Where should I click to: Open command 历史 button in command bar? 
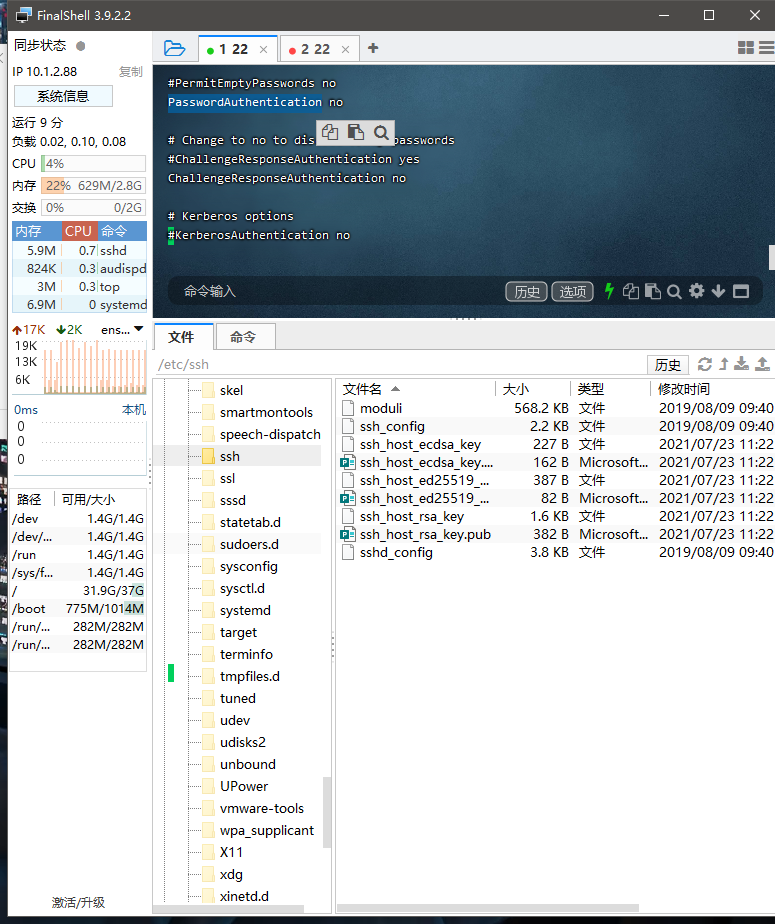[526, 291]
